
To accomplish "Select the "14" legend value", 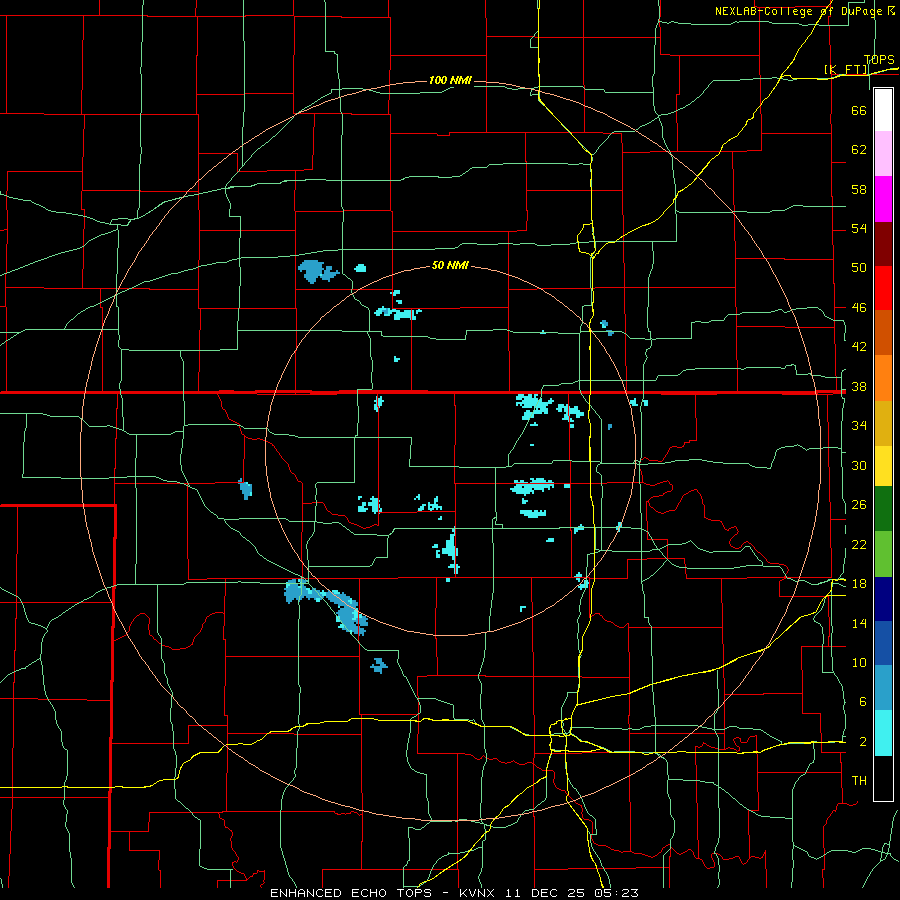I will pos(859,623).
